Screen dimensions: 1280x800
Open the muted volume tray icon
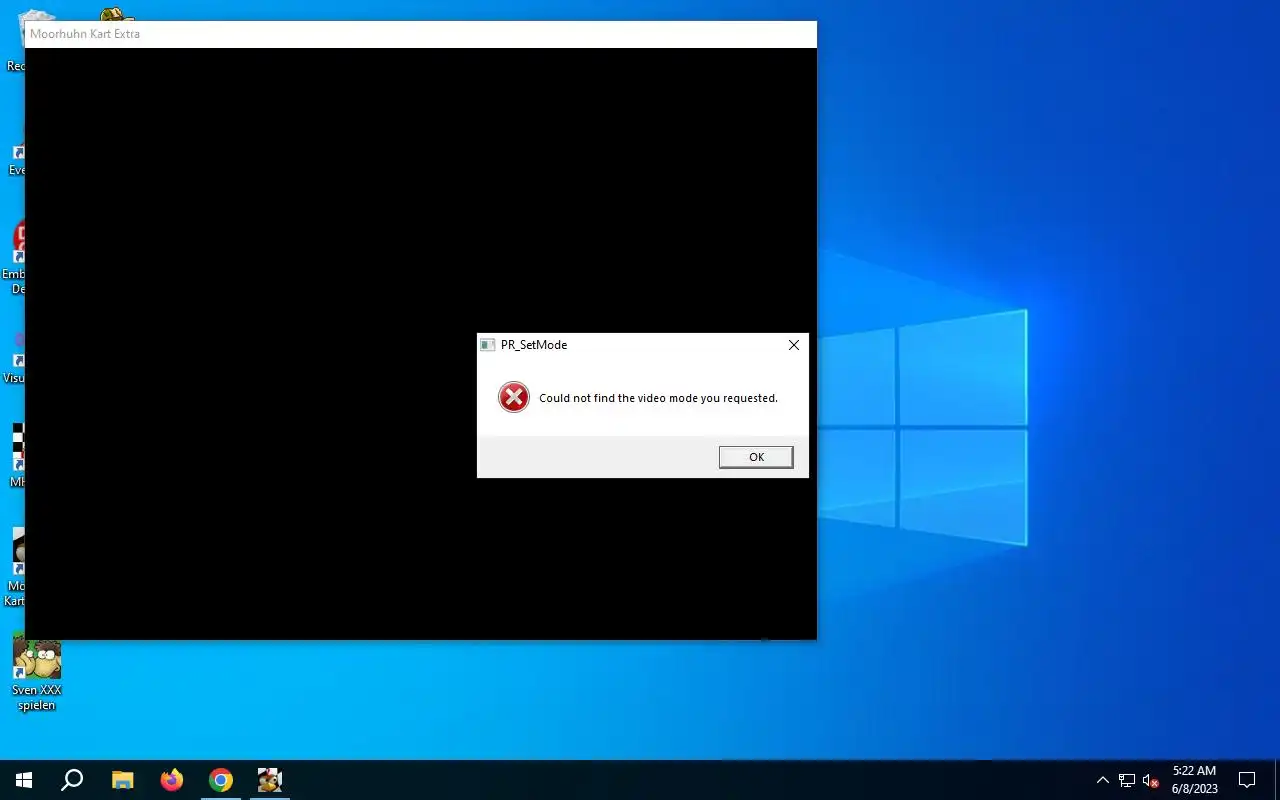click(x=1150, y=780)
